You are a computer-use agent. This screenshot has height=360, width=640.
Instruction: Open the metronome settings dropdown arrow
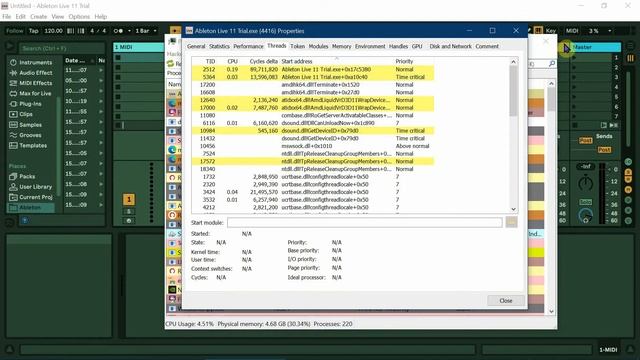tap(129, 31)
